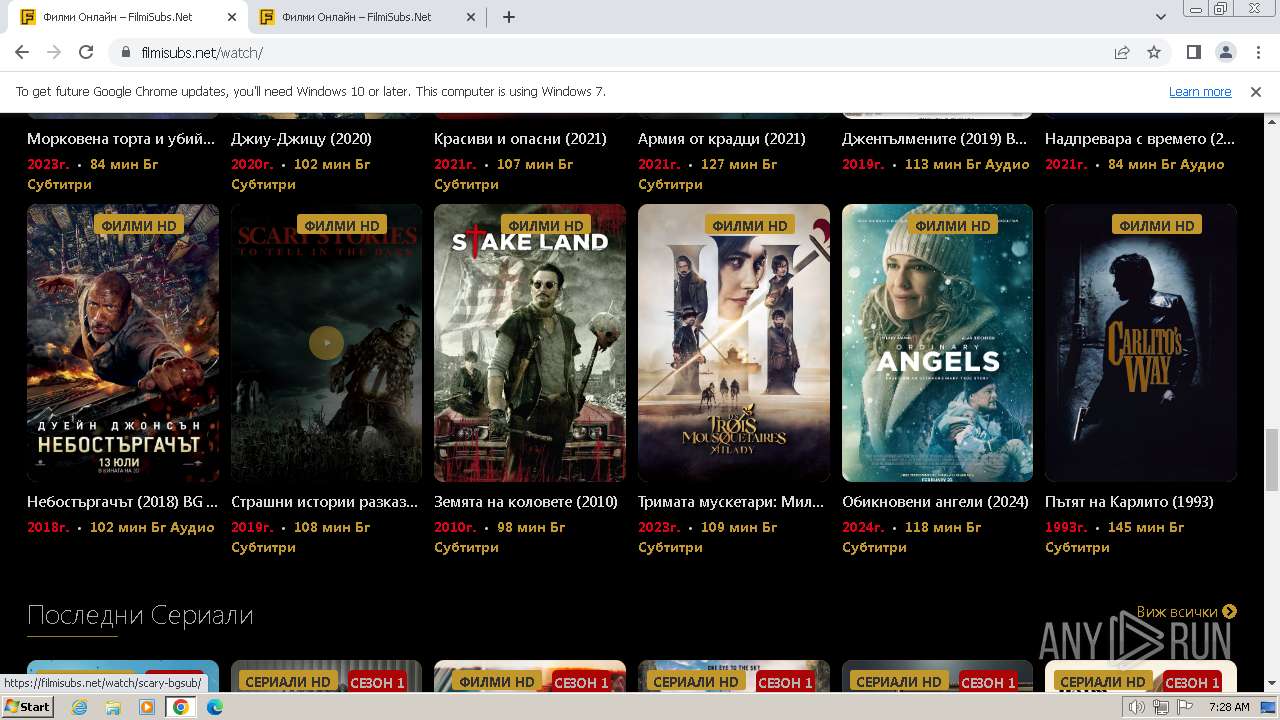Open the Chrome three-dot menu

coord(1257,52)
